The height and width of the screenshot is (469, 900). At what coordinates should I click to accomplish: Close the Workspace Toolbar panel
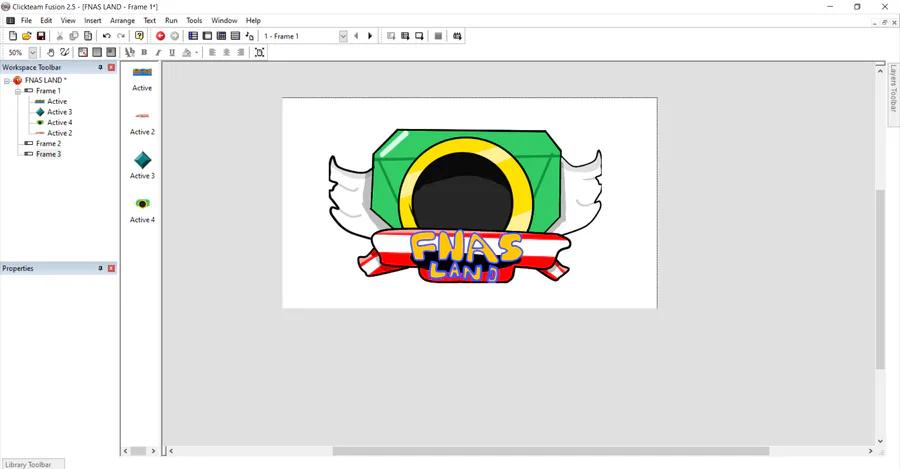111,68
